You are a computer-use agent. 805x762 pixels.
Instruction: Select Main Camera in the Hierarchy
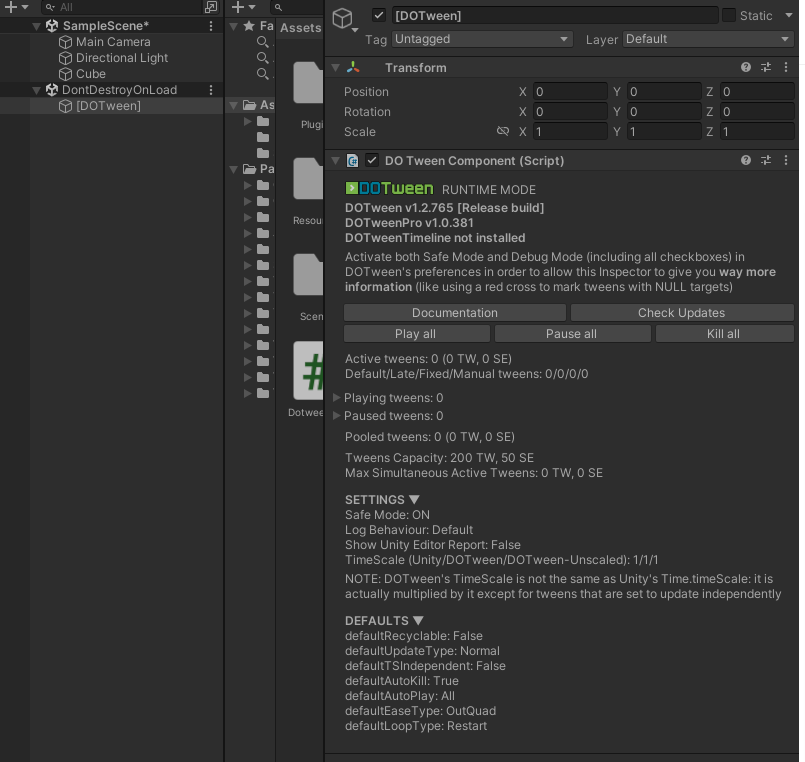tap(113, 42)
